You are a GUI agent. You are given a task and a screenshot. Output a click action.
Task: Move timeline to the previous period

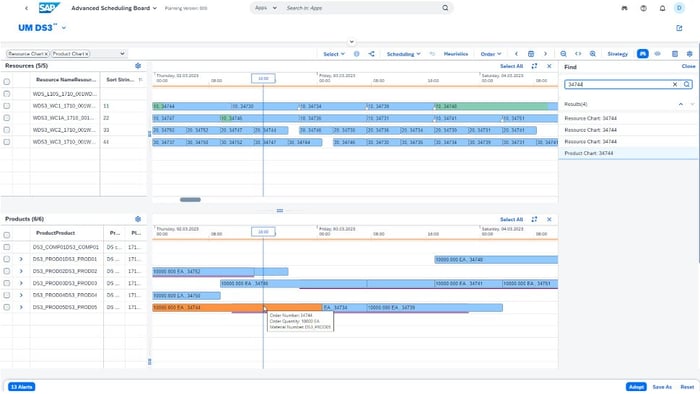click(516, 54)
